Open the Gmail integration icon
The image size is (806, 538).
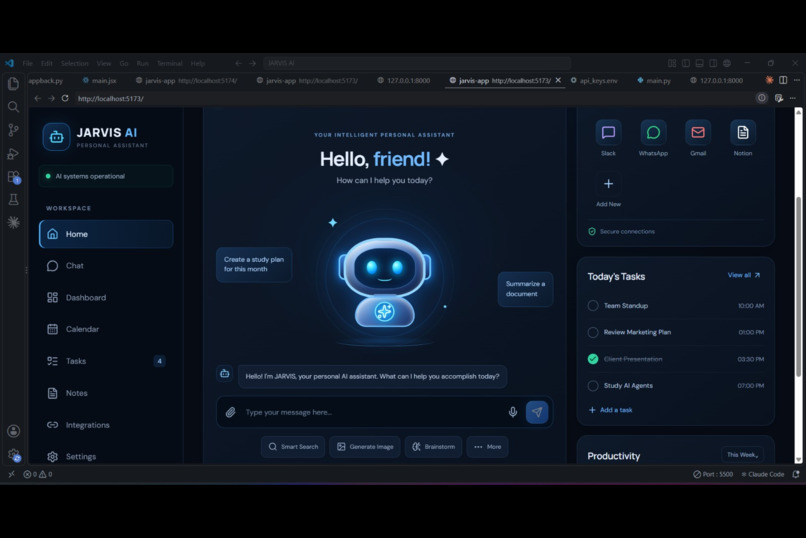coord(698,133)
